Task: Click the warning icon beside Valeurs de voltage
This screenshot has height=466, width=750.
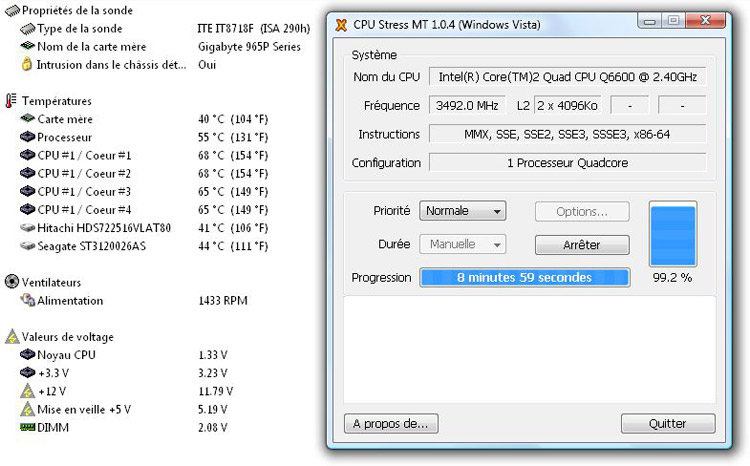Action: [11, 336]
